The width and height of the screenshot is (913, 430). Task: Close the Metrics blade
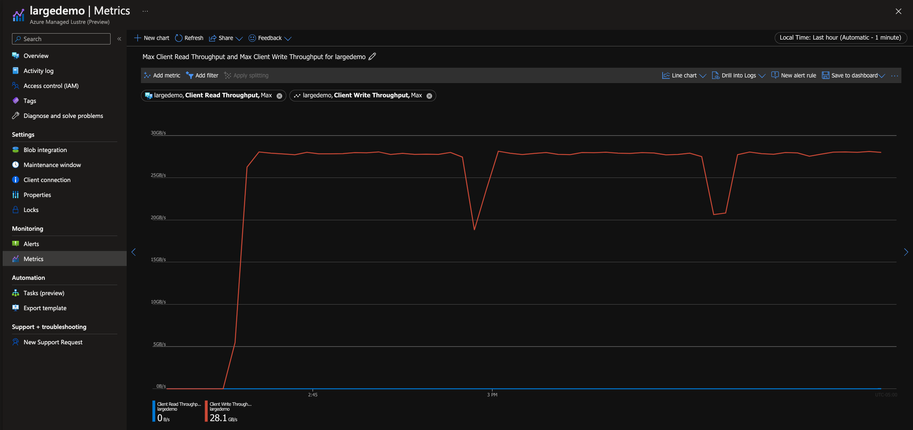pyautogui.click(x=898, y=11)
